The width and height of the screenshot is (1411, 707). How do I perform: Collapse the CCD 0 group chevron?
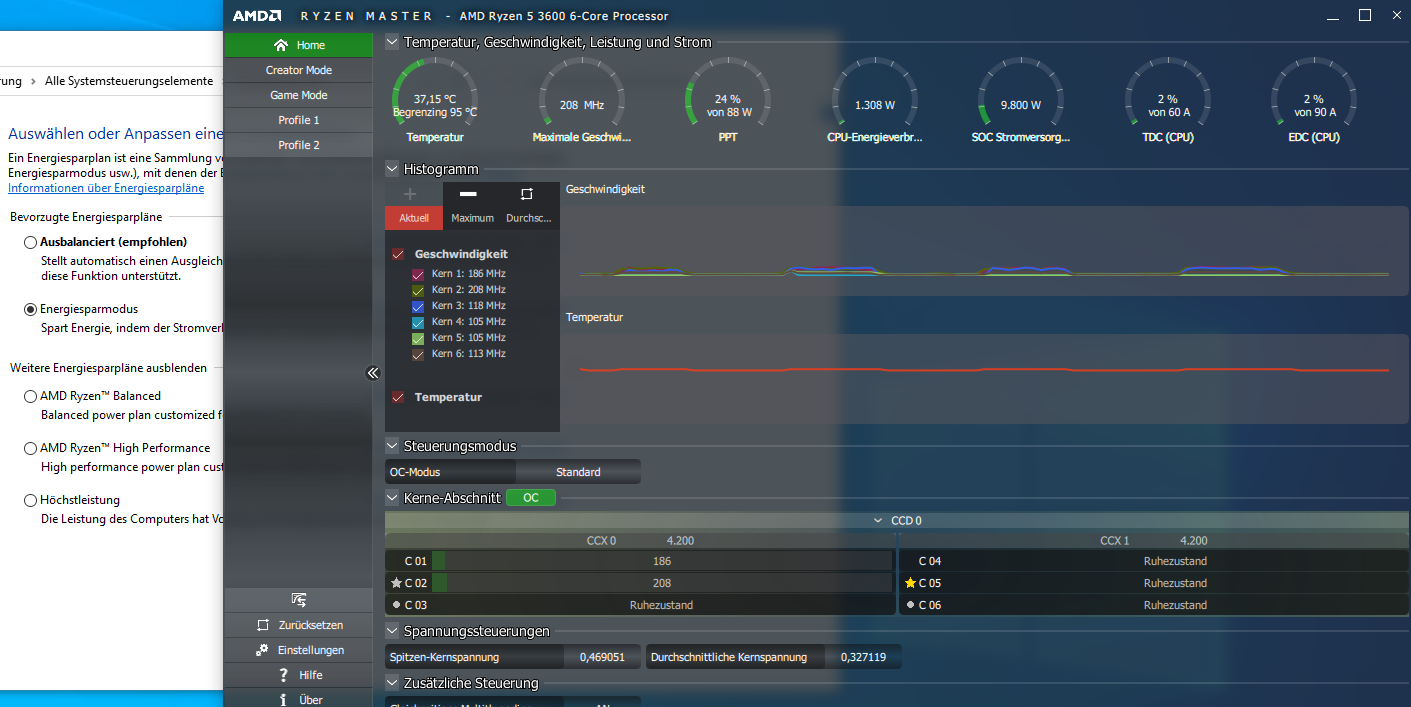click(878, 521)
